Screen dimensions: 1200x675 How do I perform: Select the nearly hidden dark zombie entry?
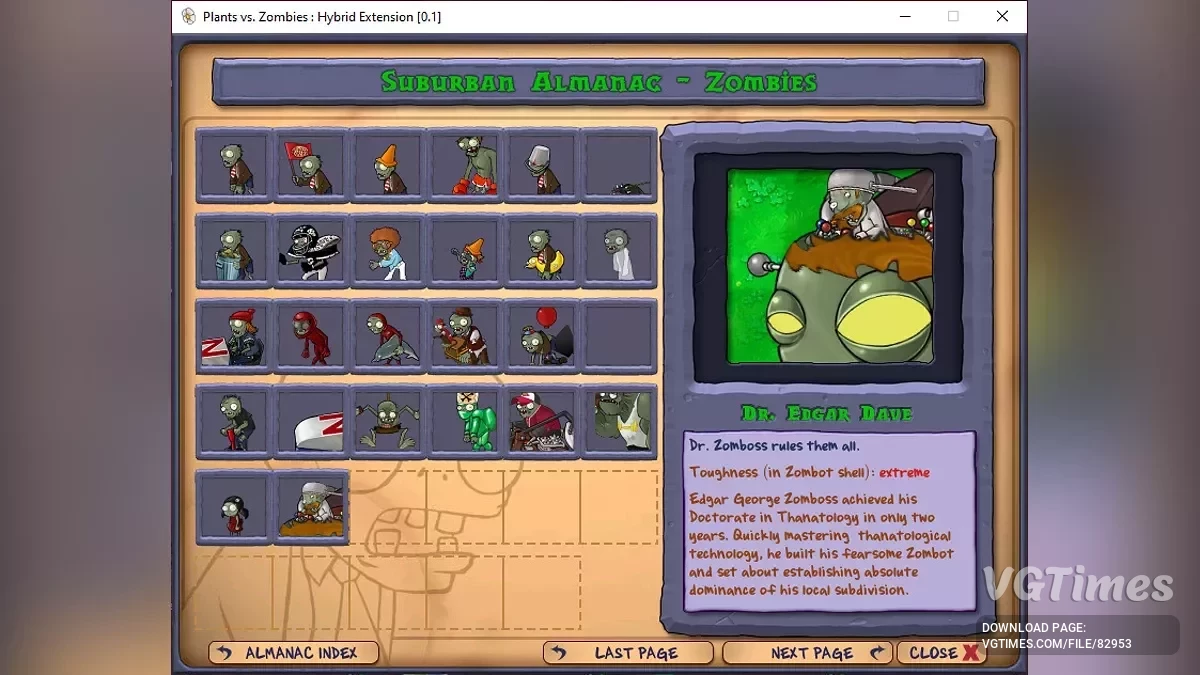[x=619, y=166]
